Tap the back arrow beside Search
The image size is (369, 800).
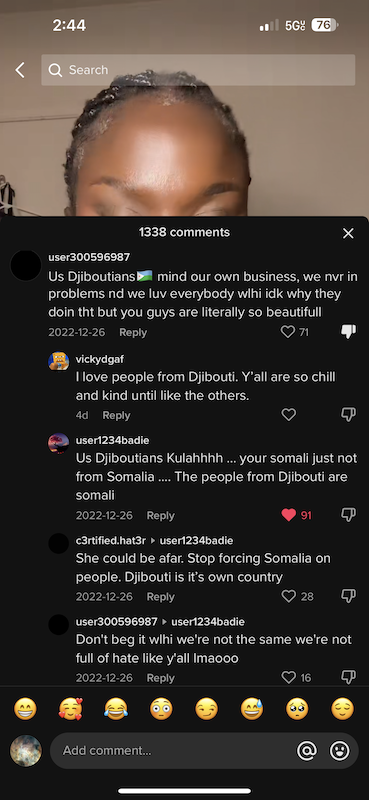pos(20,70)
